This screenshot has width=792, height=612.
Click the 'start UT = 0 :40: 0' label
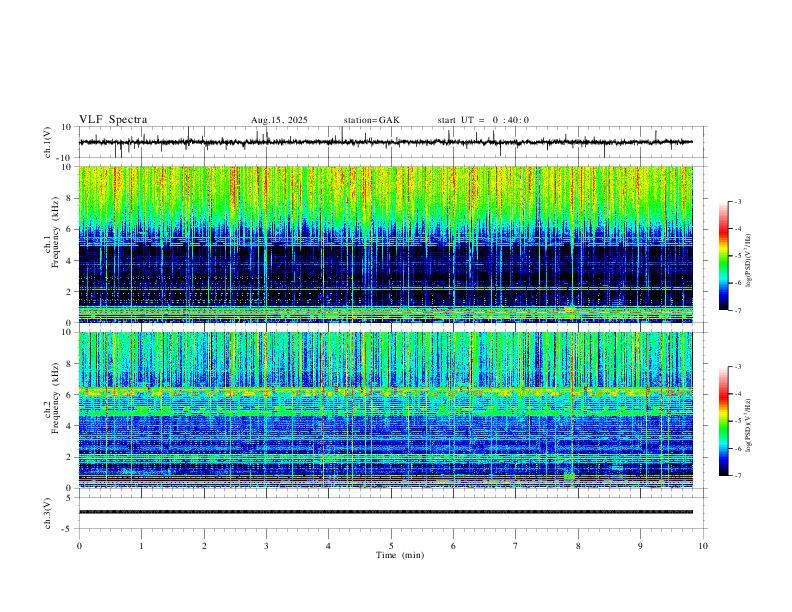click(483, 120)
